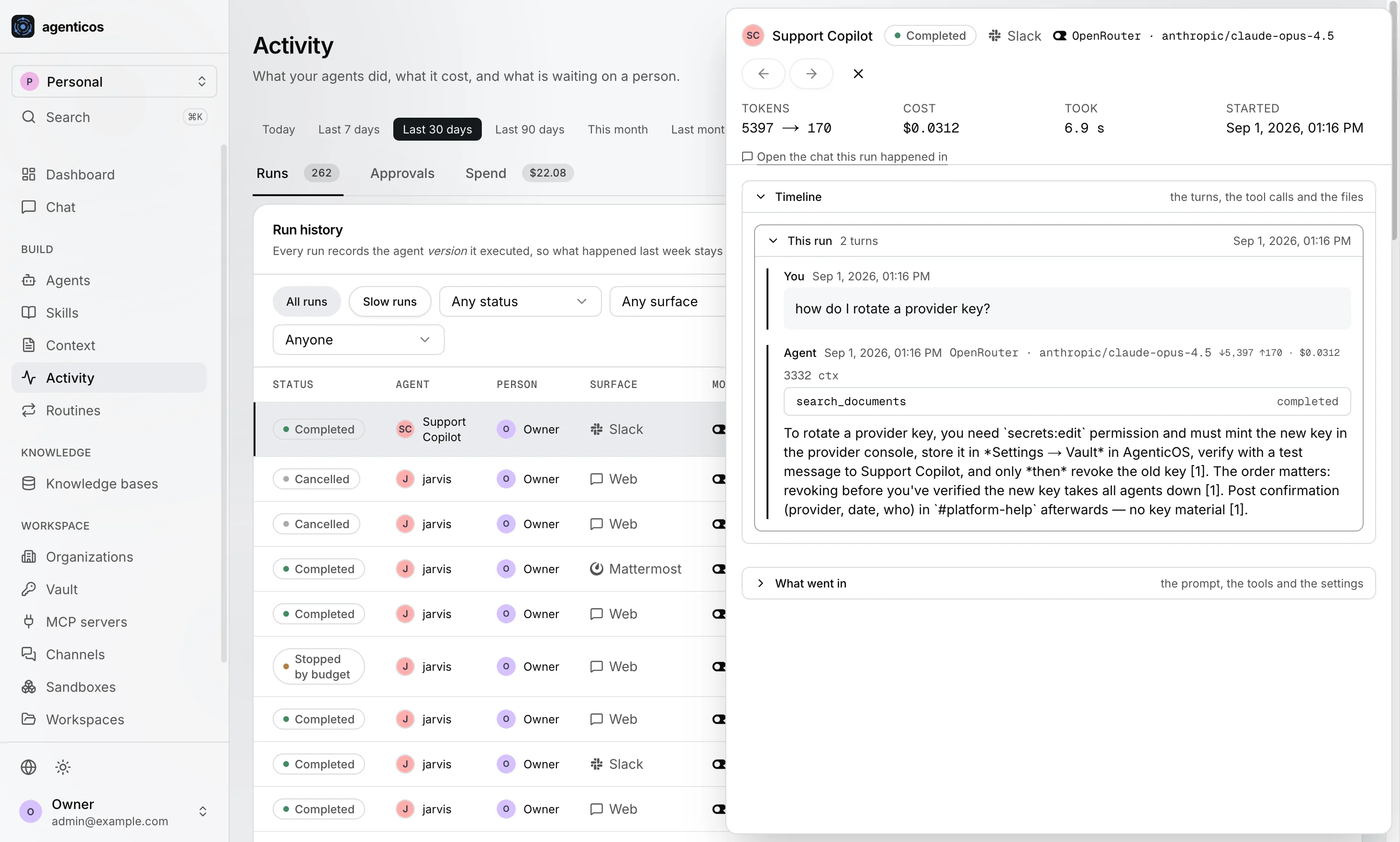Collapse the Timeline section
1400x842 pixels.
(1058, 197)
